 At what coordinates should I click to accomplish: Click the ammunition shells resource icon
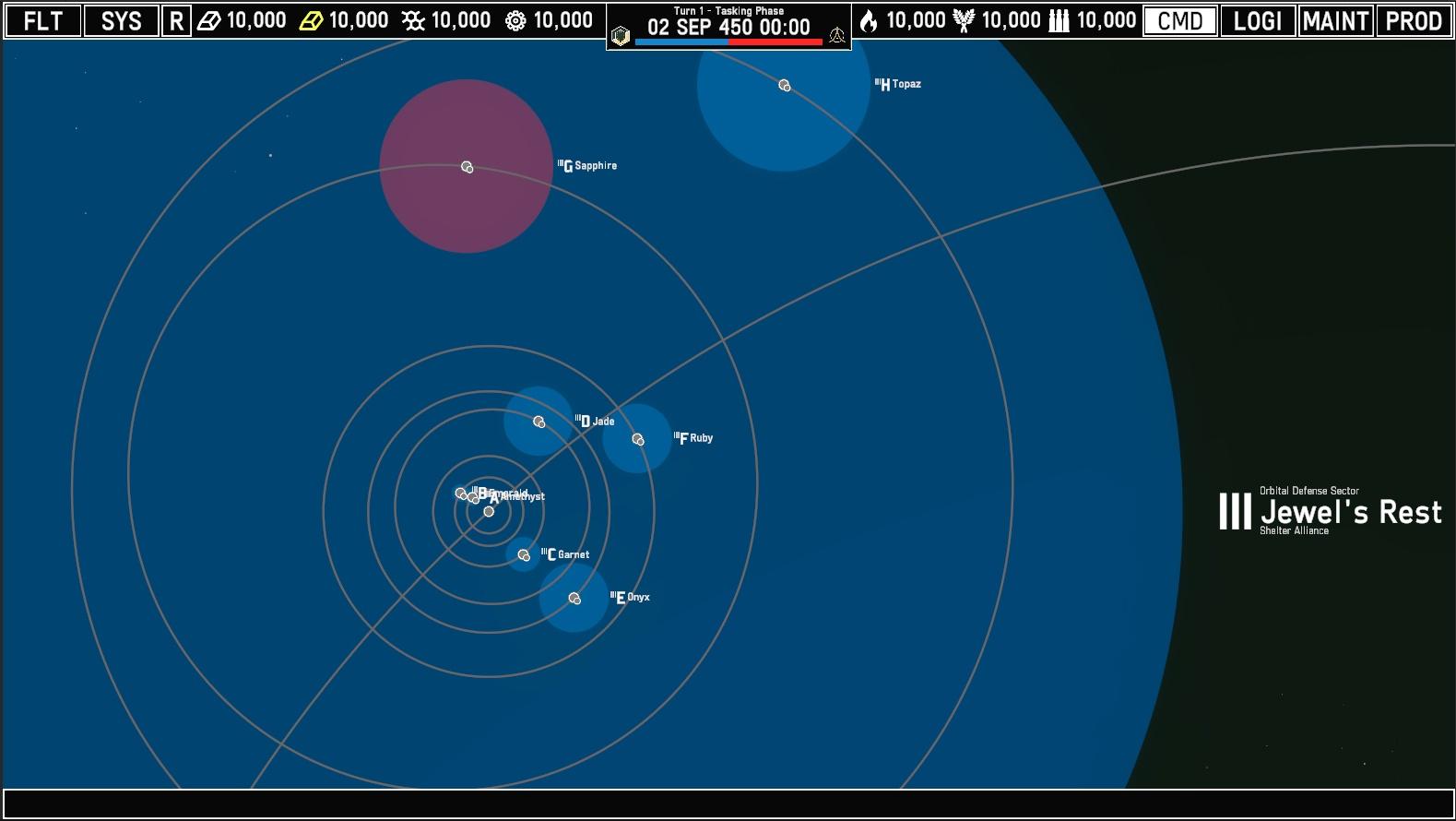coord(1059,20)
